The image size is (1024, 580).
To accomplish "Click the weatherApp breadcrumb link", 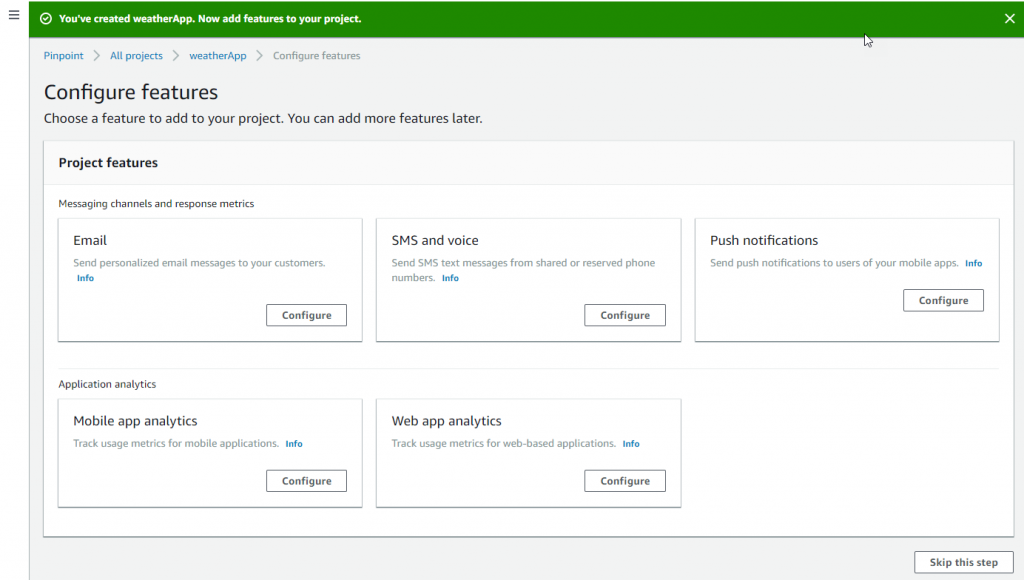I will coord(217,55).
